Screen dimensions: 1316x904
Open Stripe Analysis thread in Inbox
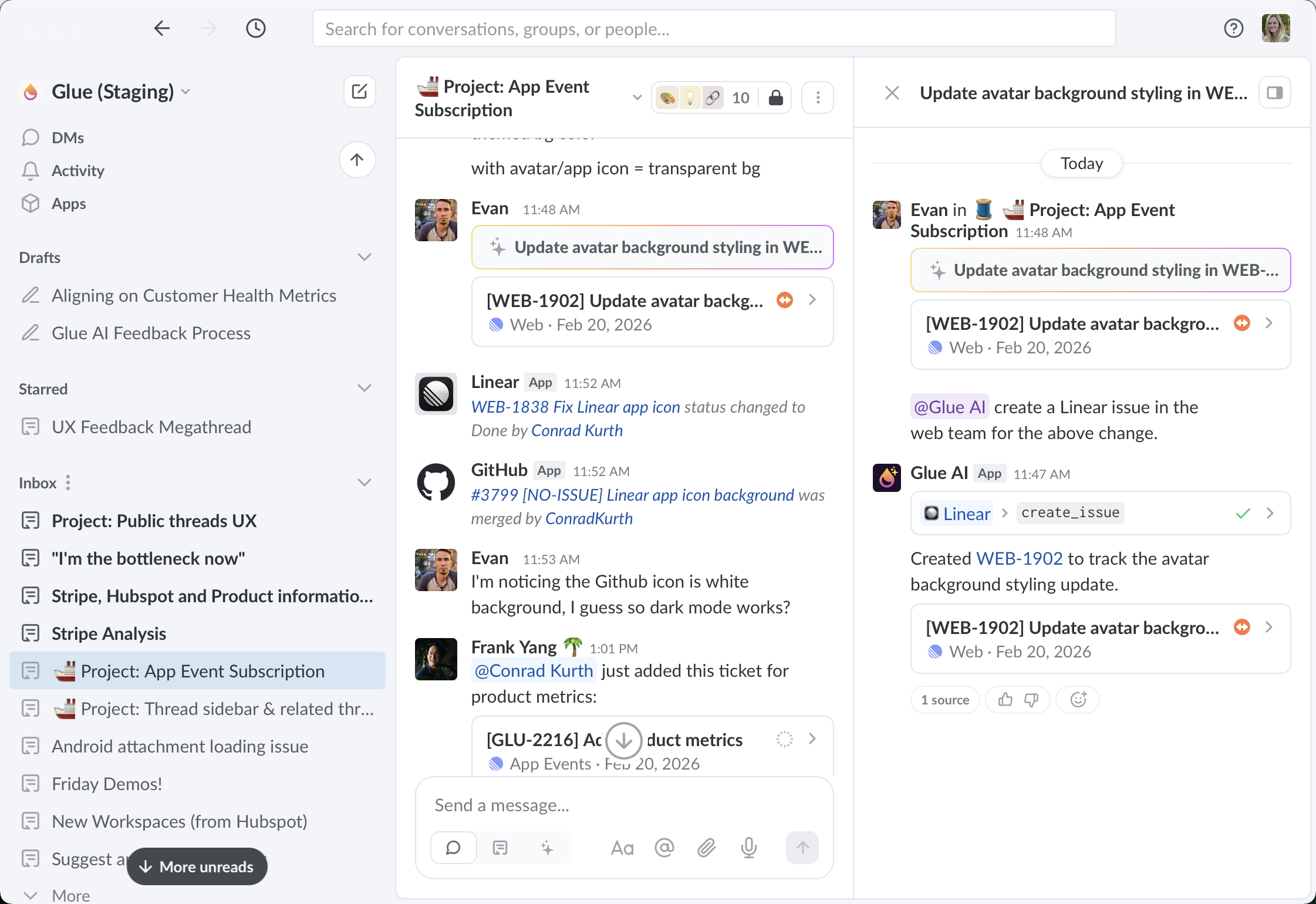pos(109,633)
